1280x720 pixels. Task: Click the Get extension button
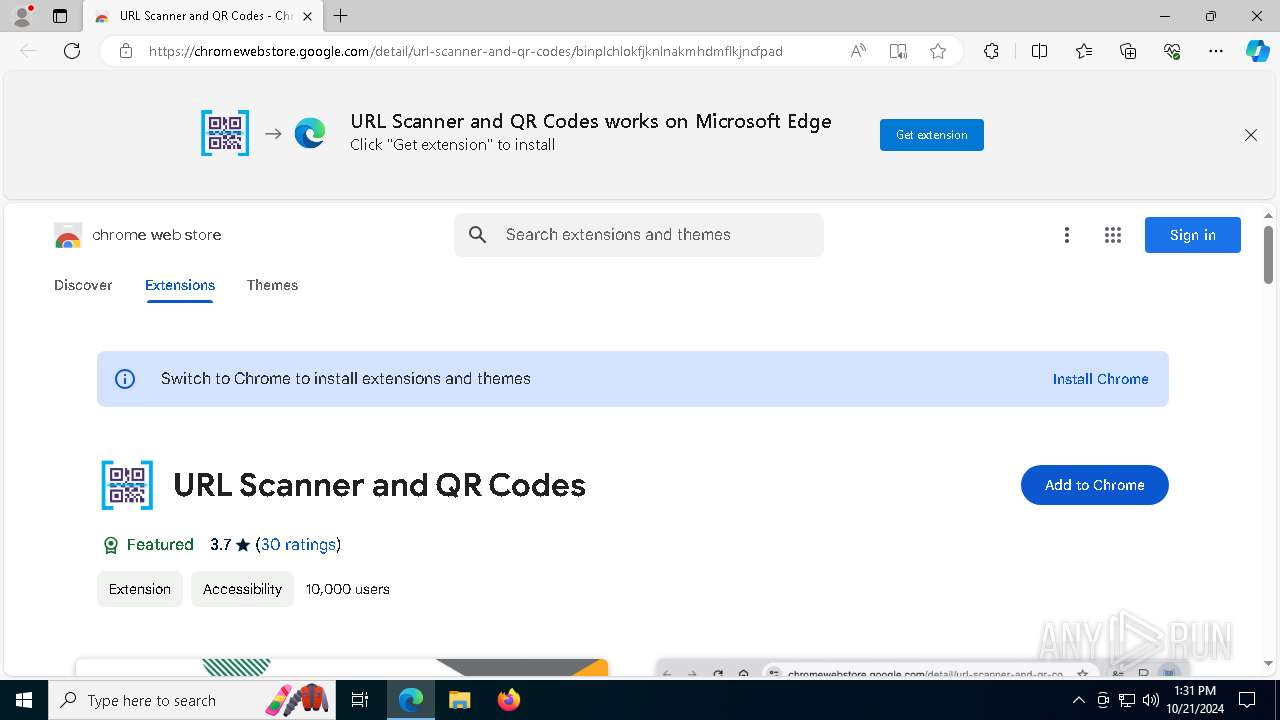932,135
